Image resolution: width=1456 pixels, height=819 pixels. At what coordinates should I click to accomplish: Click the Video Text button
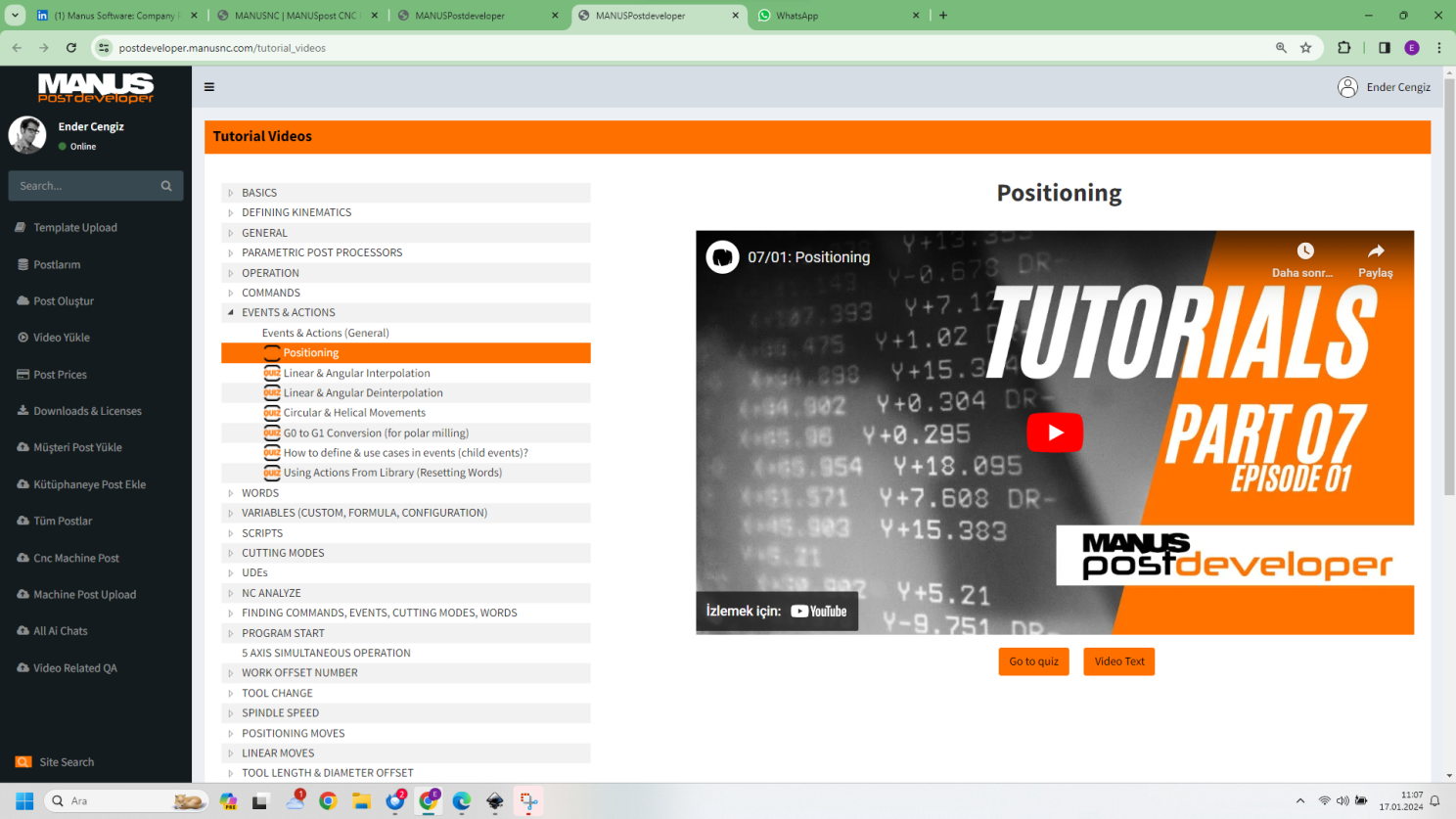point(1118,661)
